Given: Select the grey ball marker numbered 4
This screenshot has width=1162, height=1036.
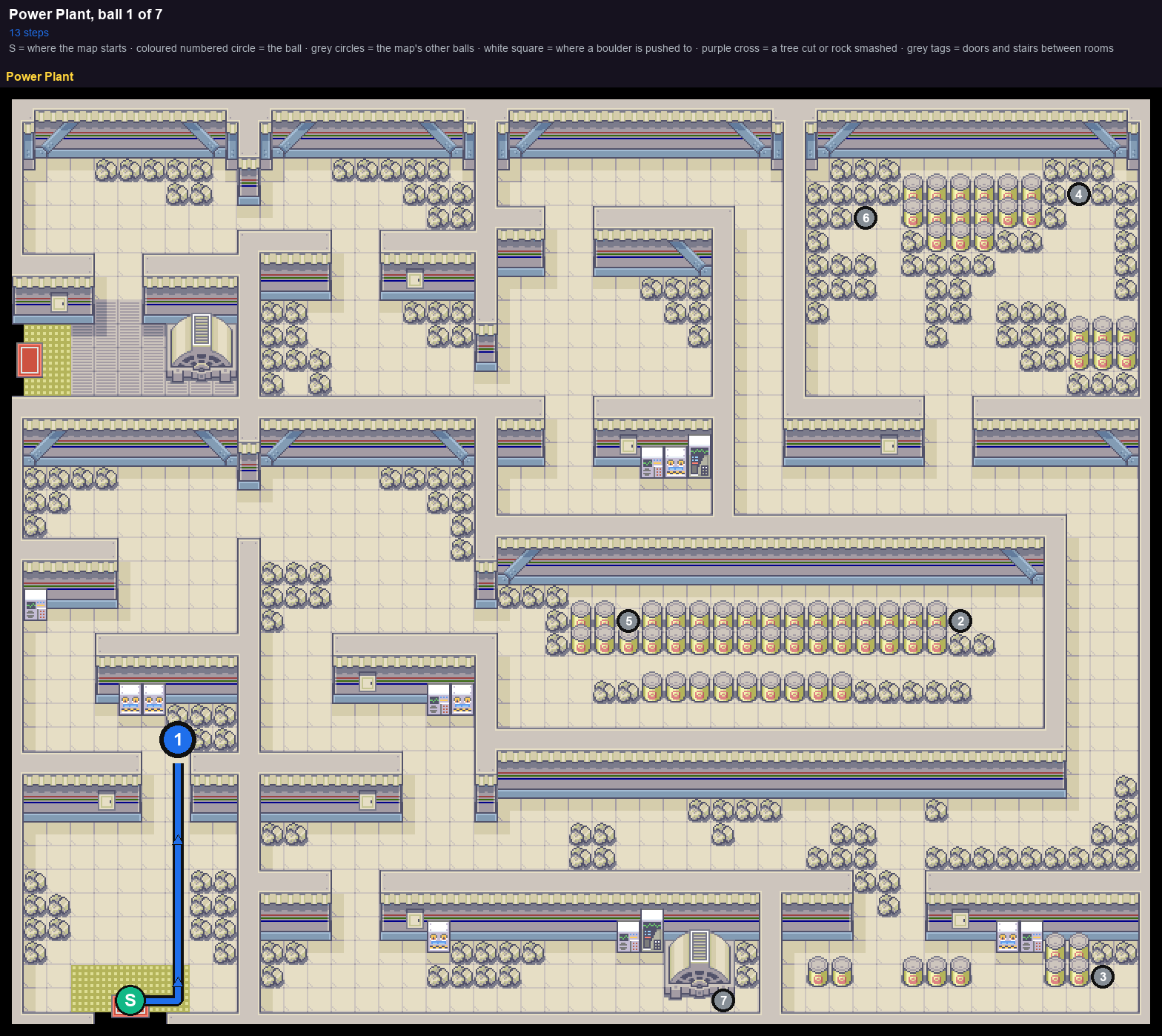Looking at the screenshot, I should [x=1079, y=194].
